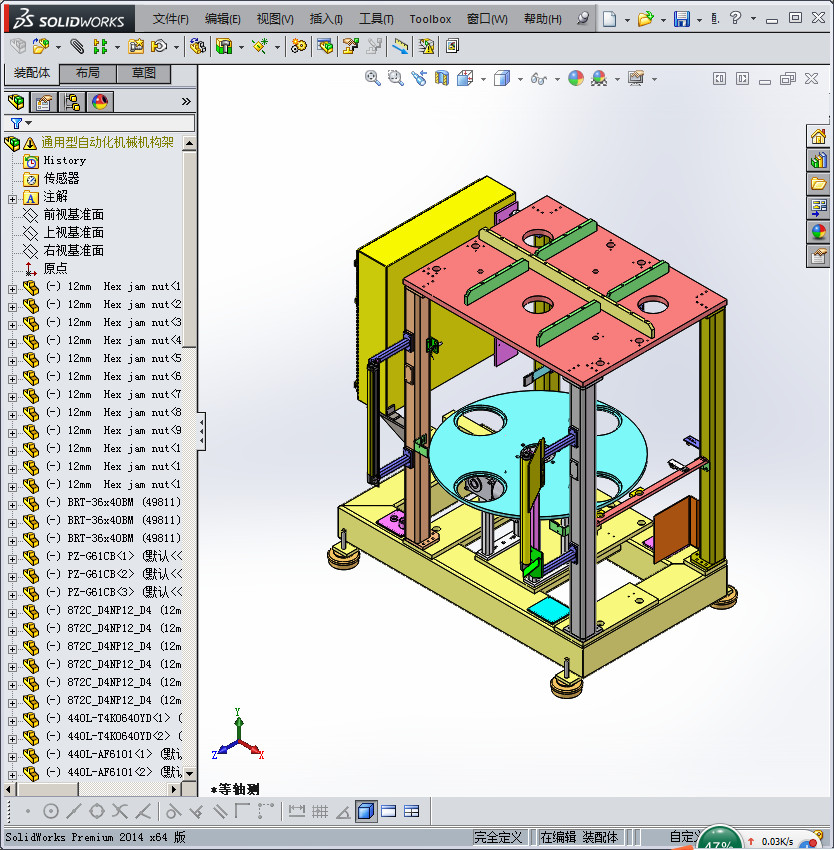Open SolidWorks Resources home icon in task pane
The image size is (834, 850).
[818, 136]
